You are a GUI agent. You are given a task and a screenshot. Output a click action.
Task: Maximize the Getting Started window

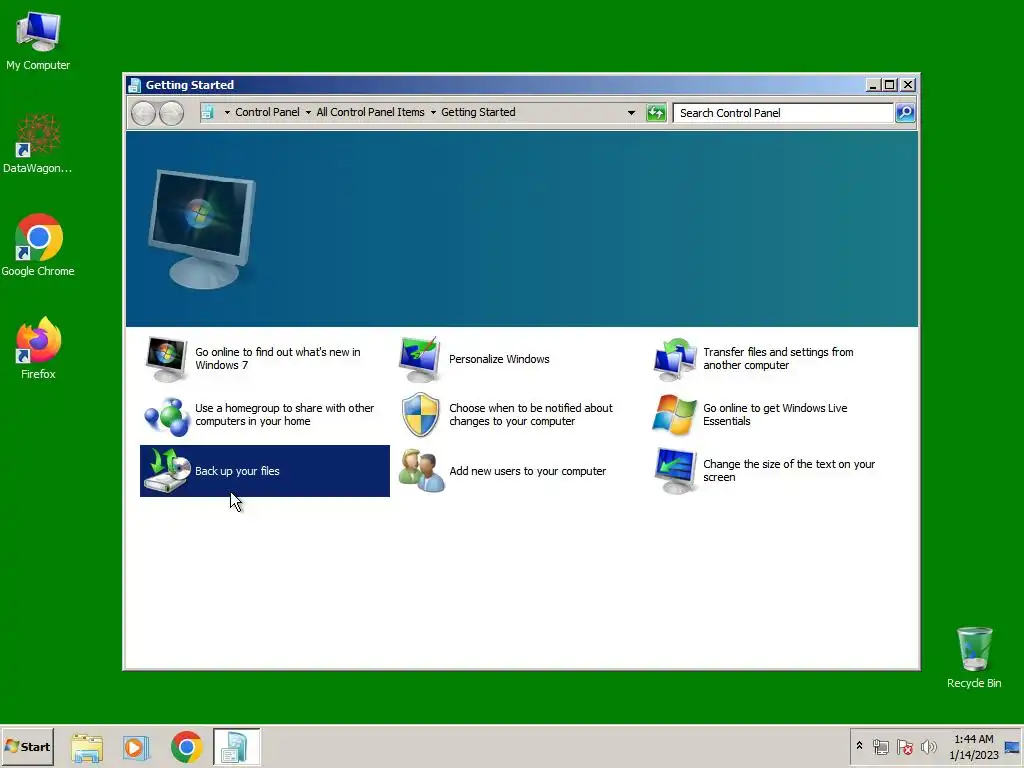point(889,85)
